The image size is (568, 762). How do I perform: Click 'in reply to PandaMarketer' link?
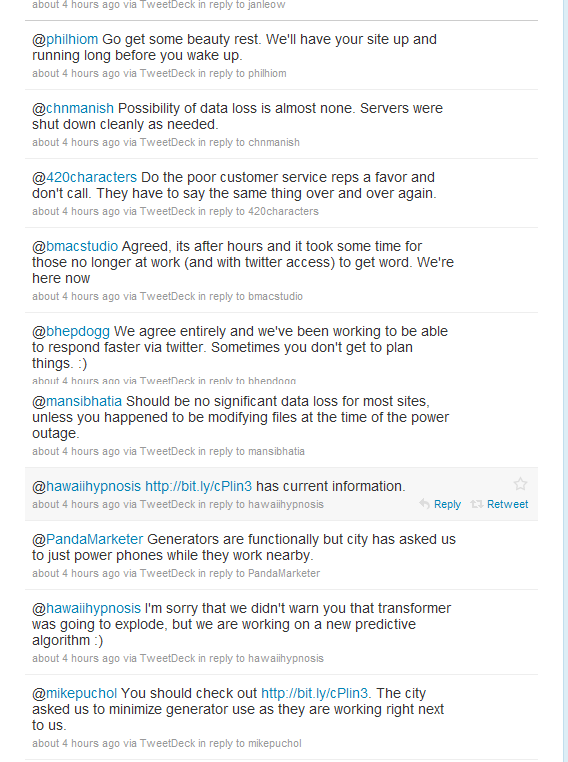tap(258, 573)
